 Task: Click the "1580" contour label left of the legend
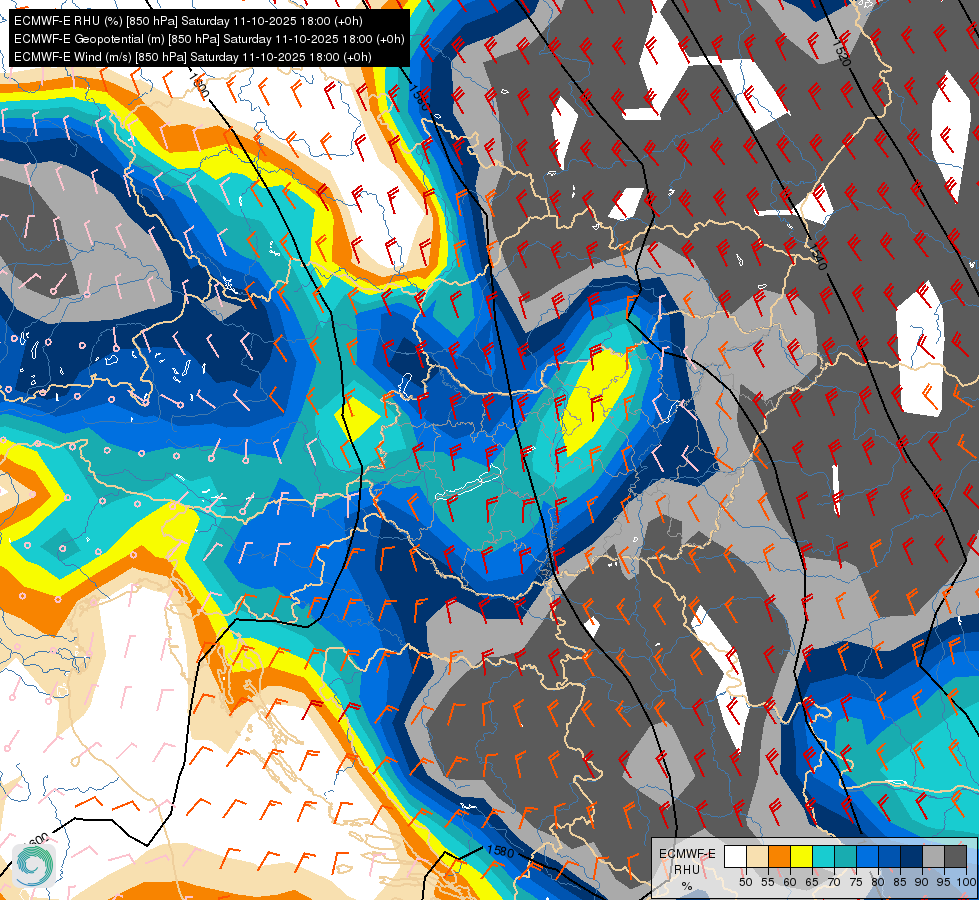click(x=499, y=851)
